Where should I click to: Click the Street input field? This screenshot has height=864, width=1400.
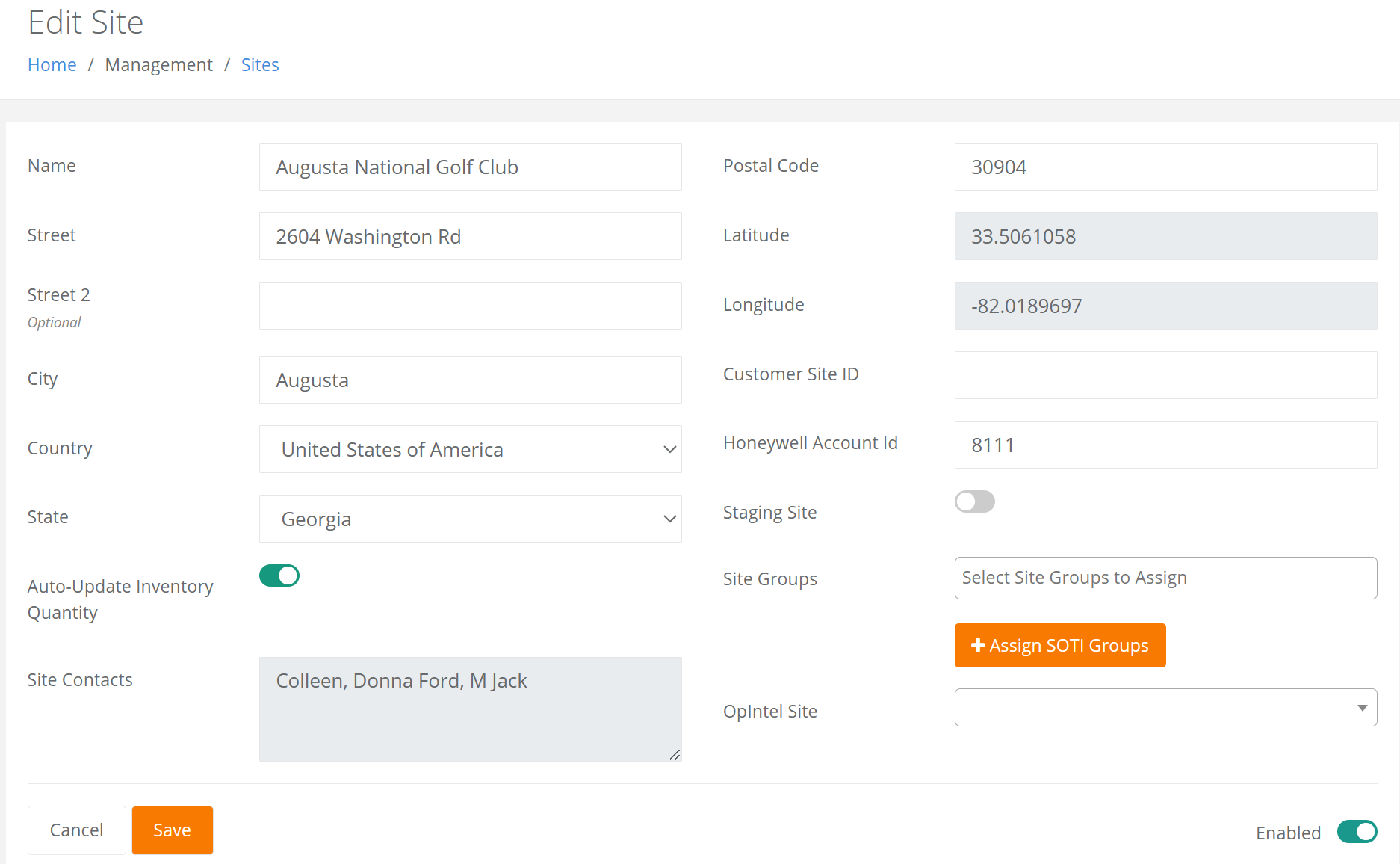point(471,236)
